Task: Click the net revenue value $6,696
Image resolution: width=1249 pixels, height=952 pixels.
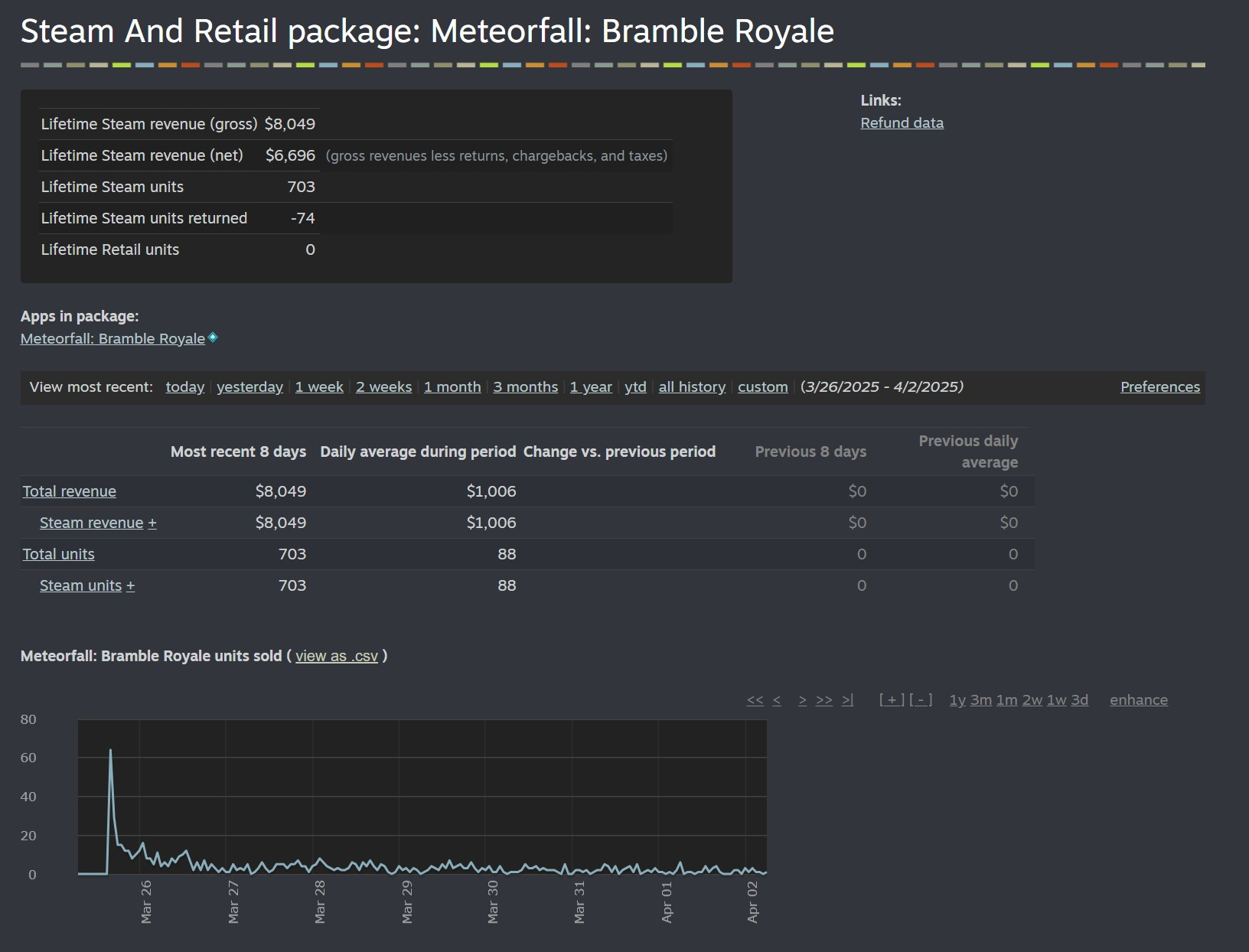Action: click(290, 155)
